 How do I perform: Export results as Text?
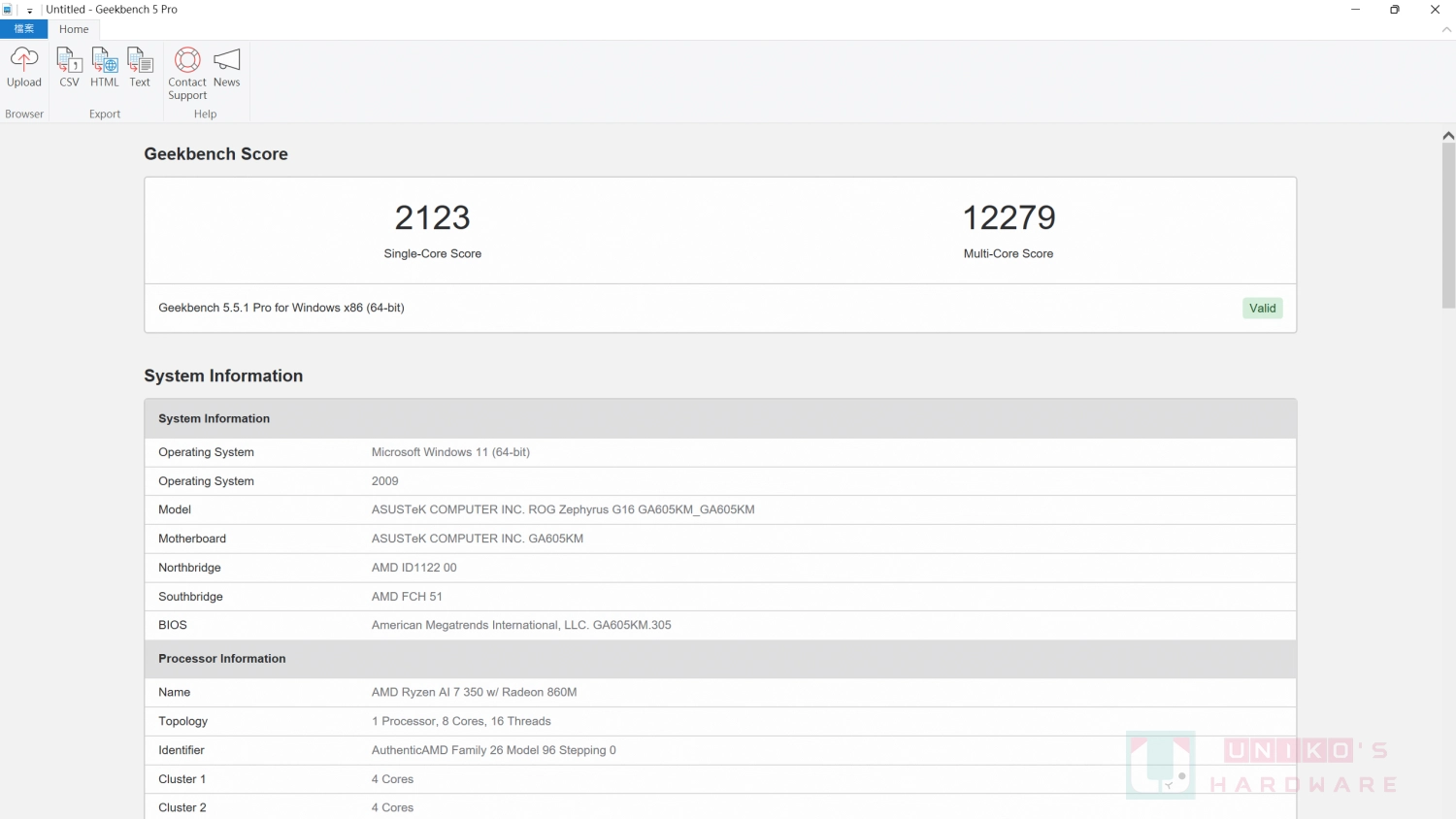[x=140, y=68]
